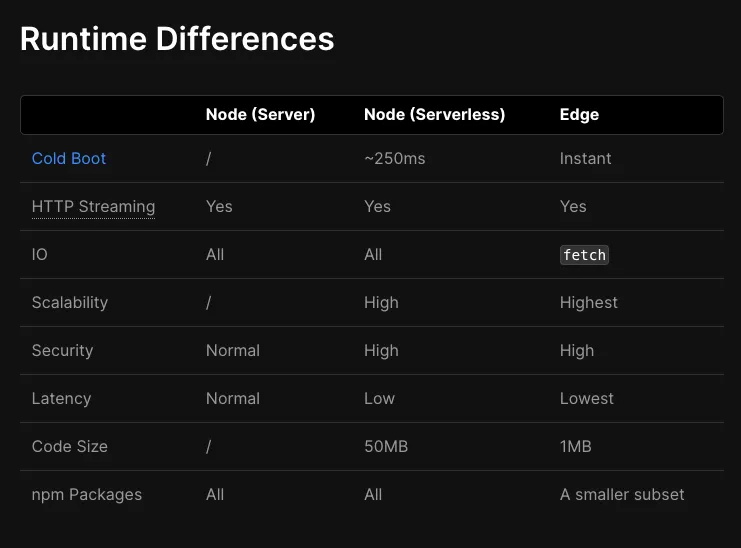Click the Highest scalability cell

[x=588, y=302]
